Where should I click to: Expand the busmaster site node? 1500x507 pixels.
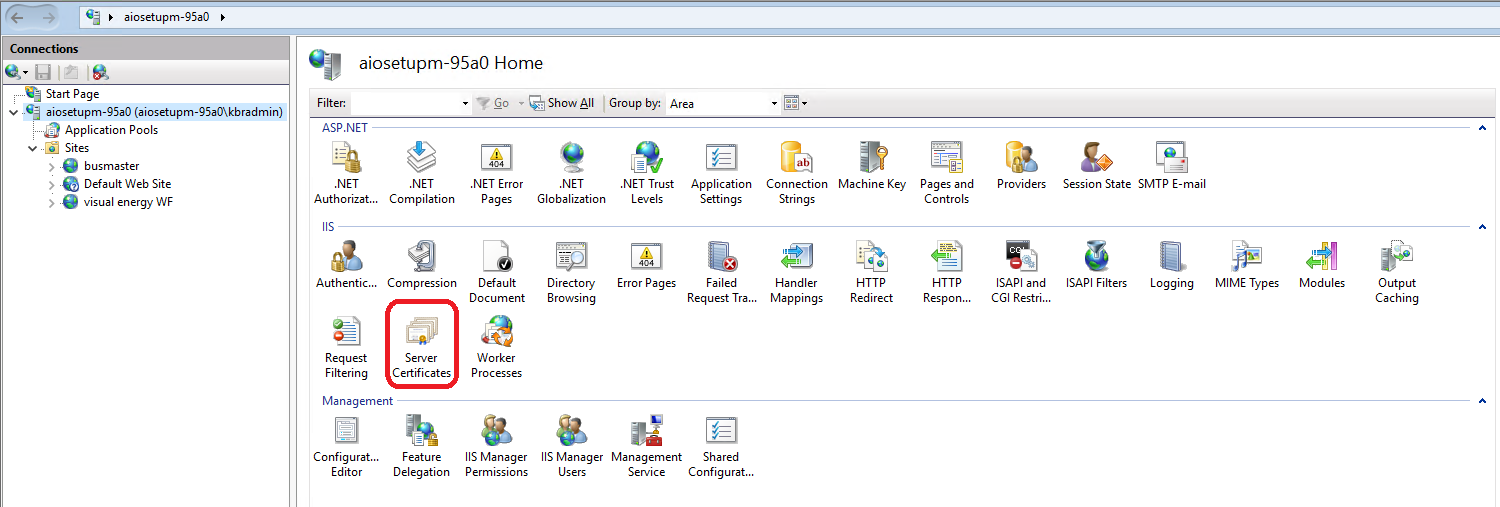tap(52, 166)
